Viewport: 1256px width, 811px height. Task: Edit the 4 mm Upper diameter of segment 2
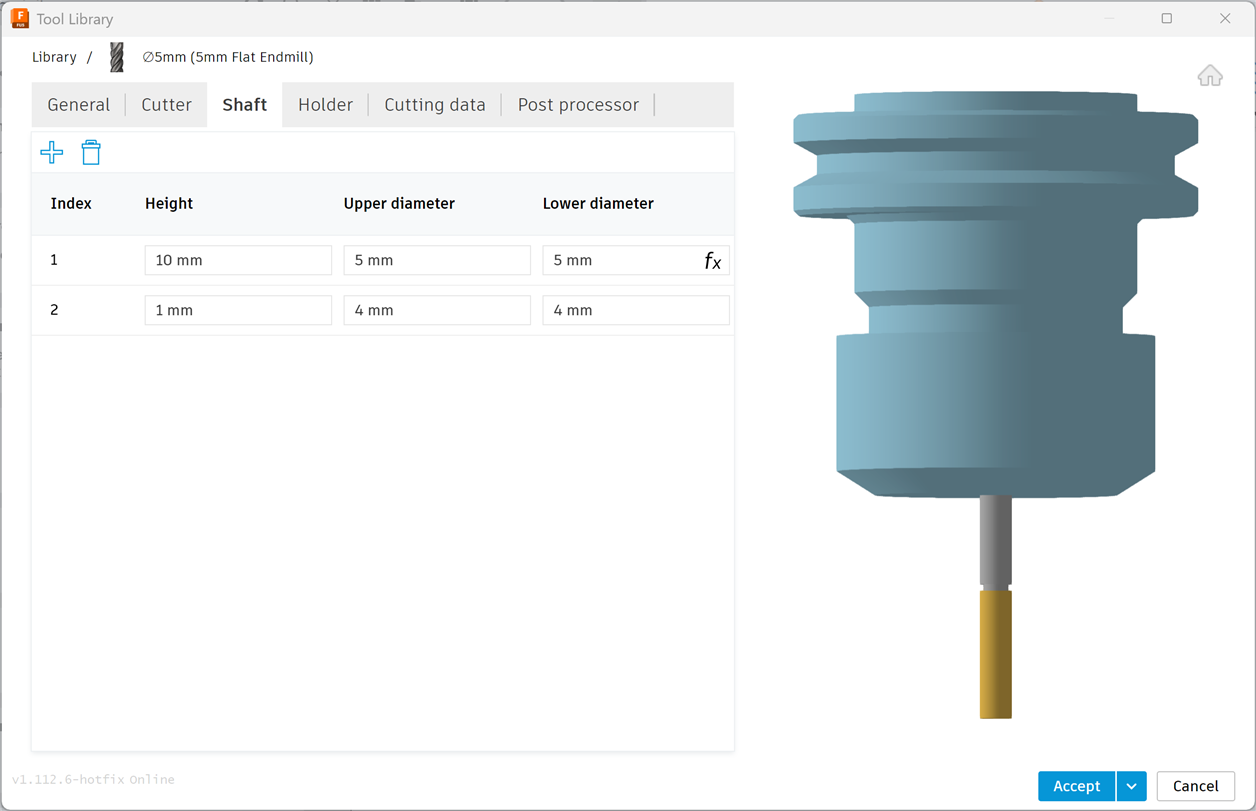[x=436, y=309]
